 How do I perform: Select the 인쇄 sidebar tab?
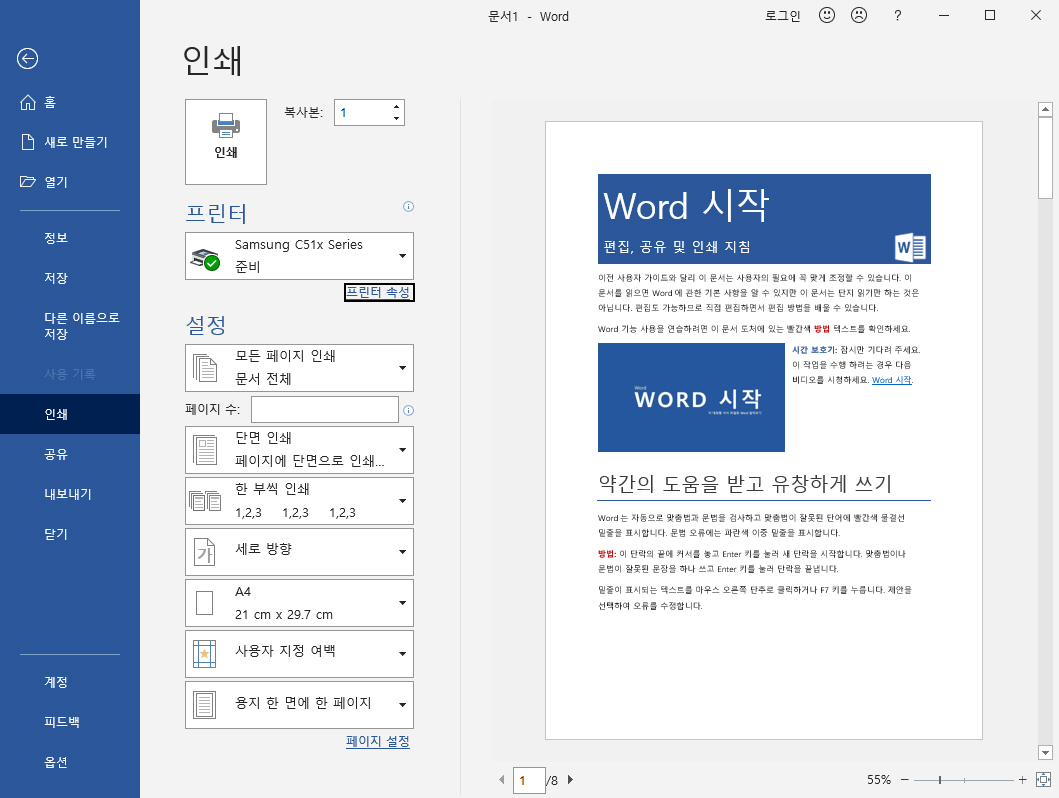coord(70,414)
